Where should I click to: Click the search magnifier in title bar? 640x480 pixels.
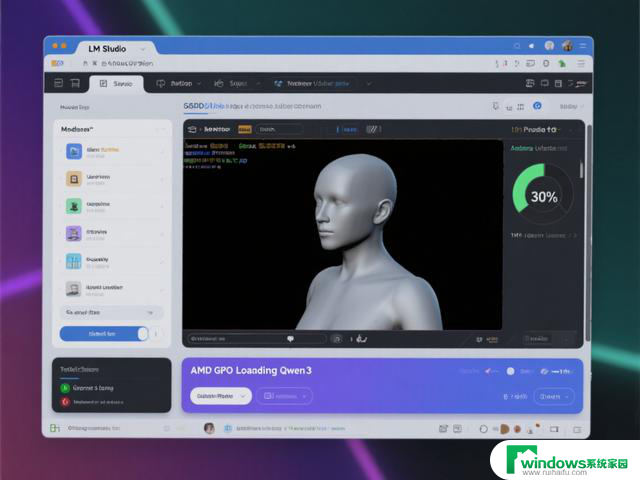click(517, 46)
